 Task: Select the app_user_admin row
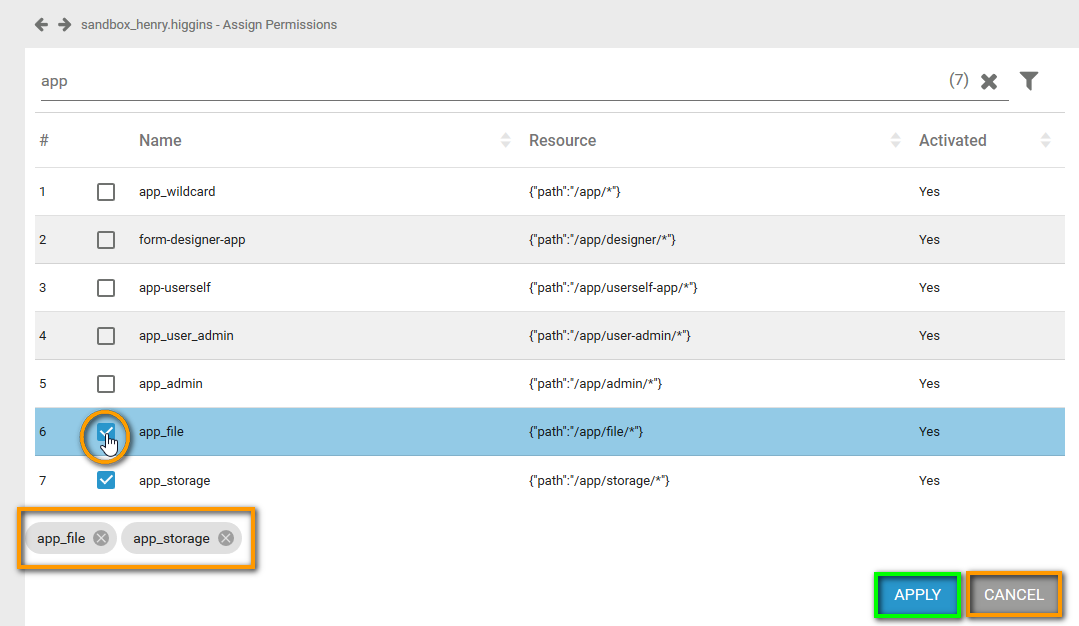(106, 335)
